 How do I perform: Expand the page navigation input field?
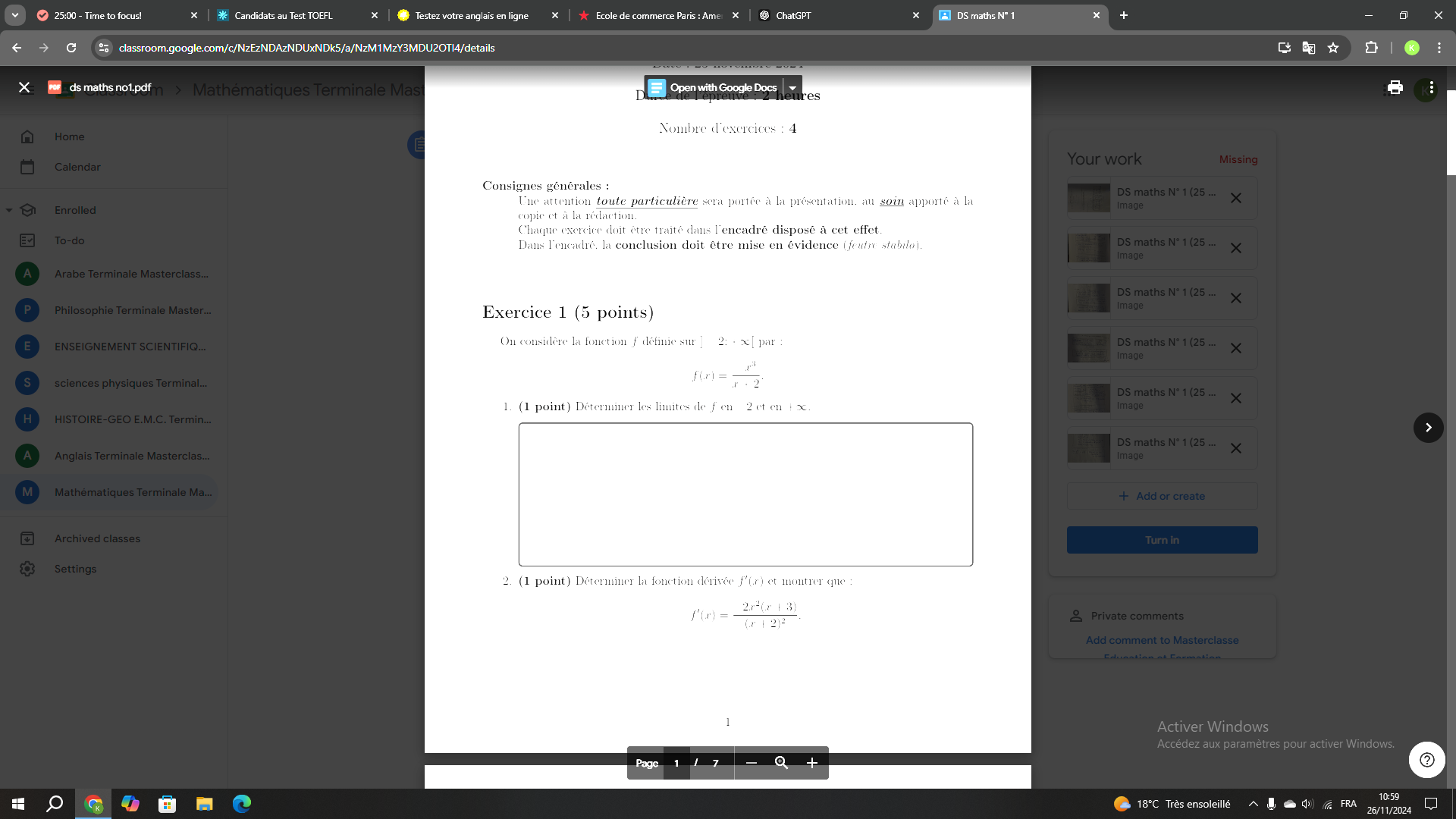pyautogui.click(x=676, y=762)
